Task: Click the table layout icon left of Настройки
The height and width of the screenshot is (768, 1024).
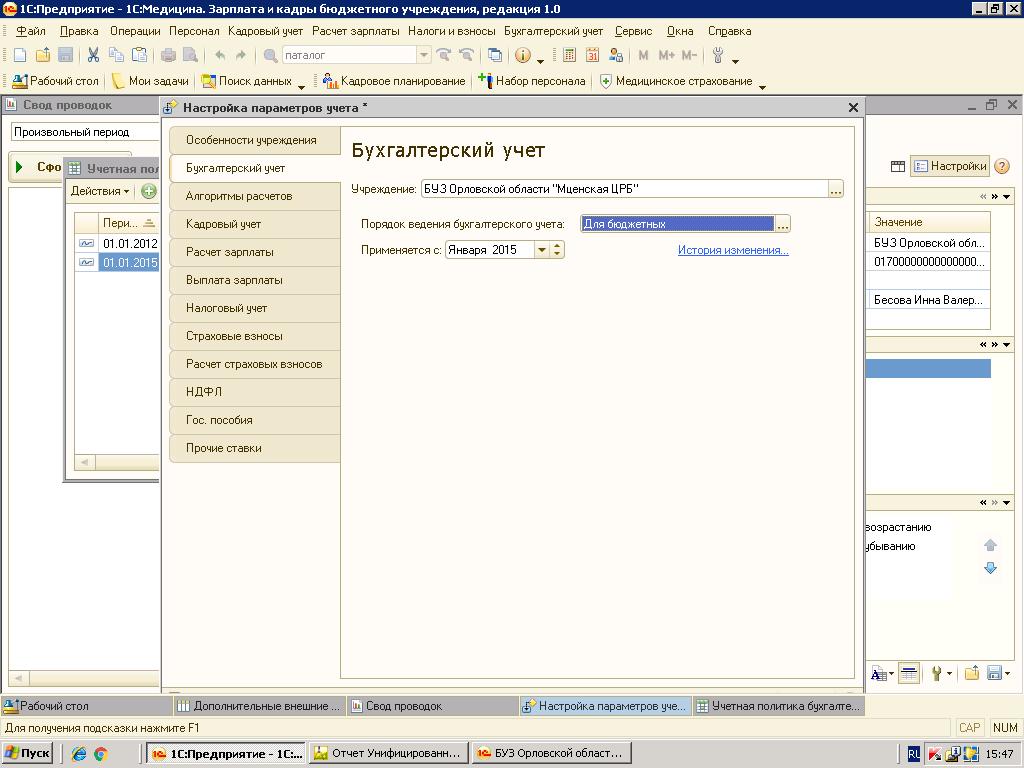Action: [898, 167]
